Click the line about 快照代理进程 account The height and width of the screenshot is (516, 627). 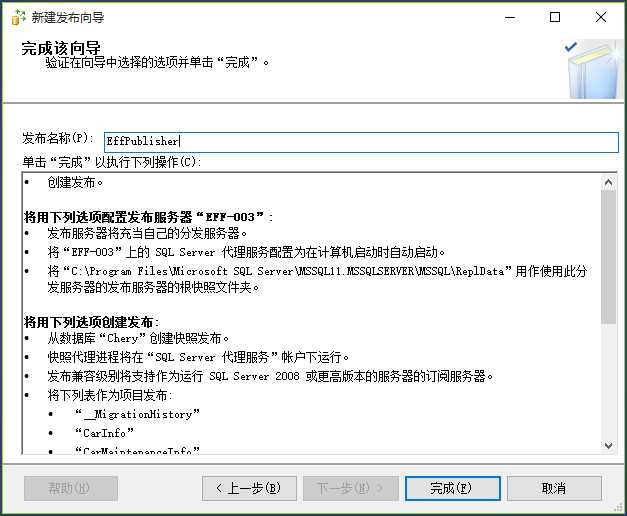pyautogui.click(x=198, y=357)
